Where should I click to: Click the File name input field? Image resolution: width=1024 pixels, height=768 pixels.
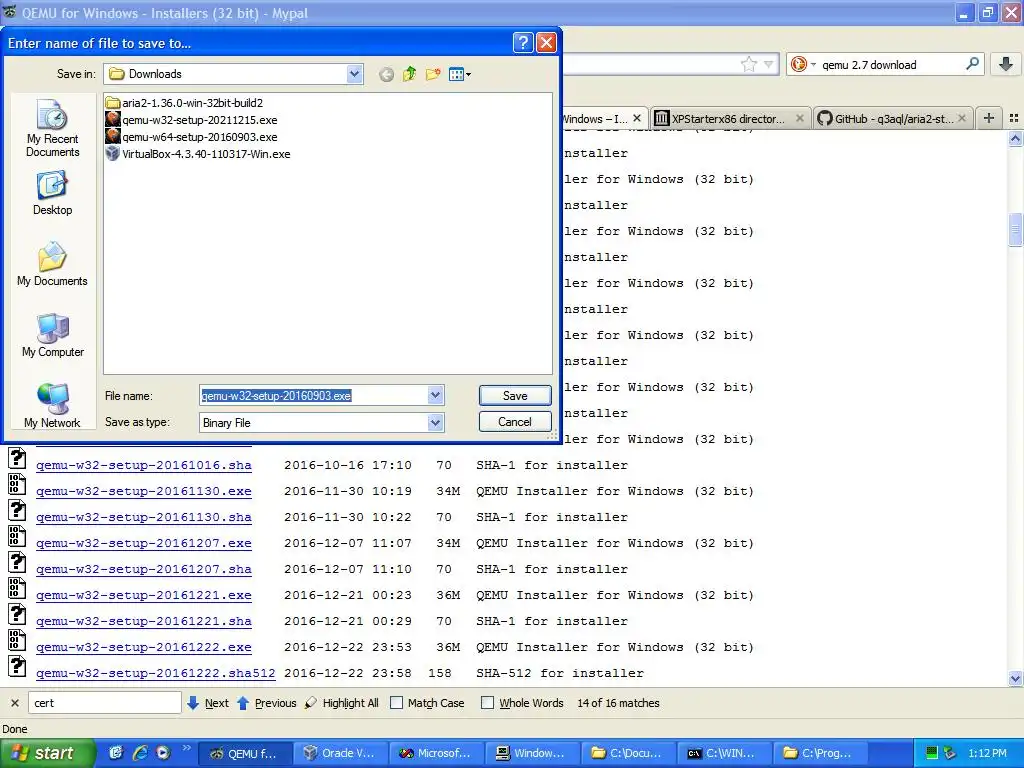(313, 395)
